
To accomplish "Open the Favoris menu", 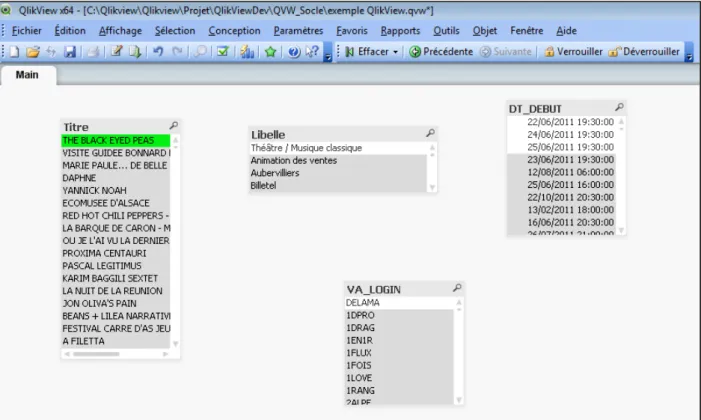I will [352, 31].
